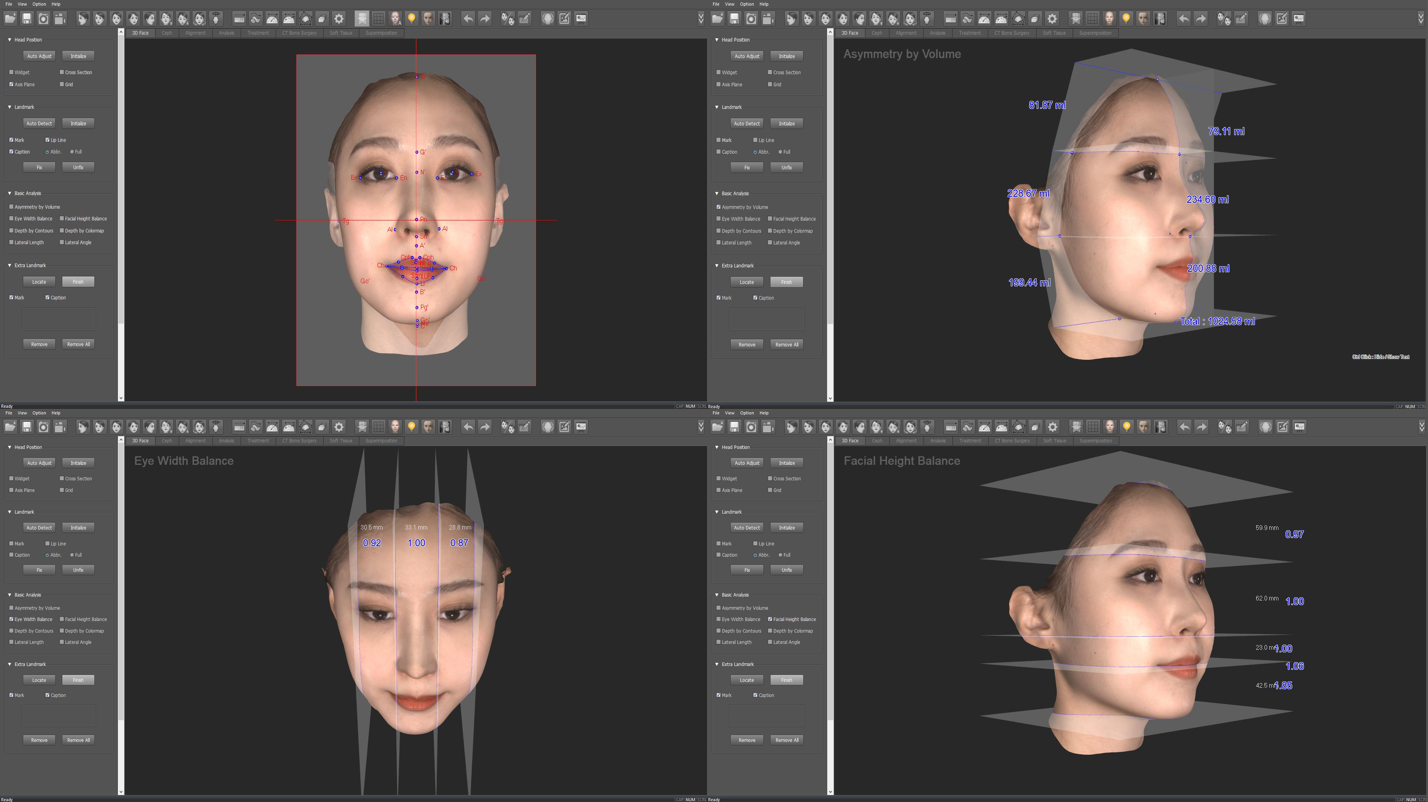Switch to the Ceph tab in the landmark-view window
This screenshot has height=802, width=1428.
(167, 33)
